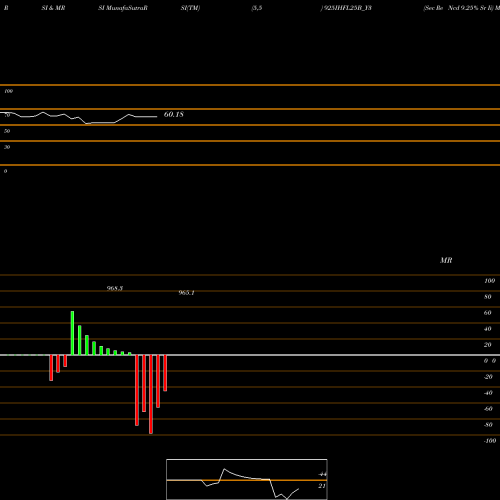
Task: Click the MR axis -20 label
Action: (x=488, y=377)
